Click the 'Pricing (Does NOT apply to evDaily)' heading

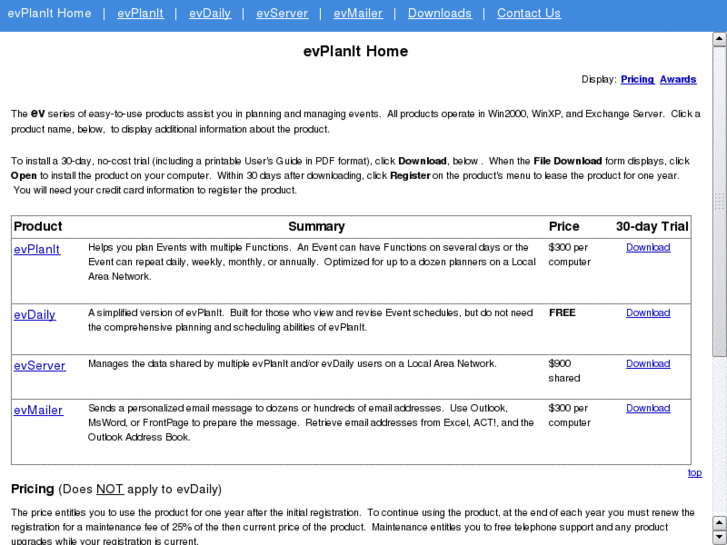pos(116,489)
